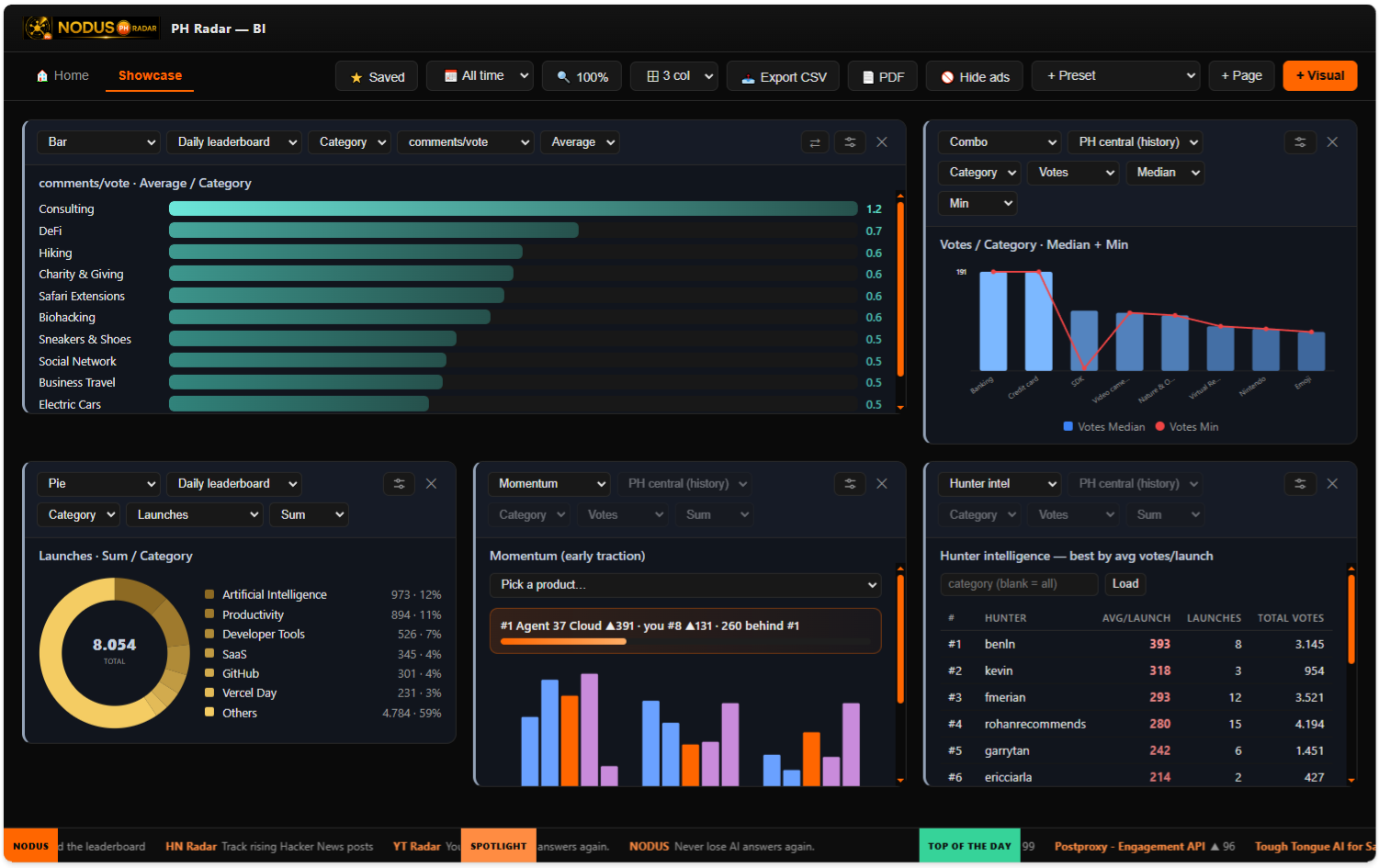
Task: Click the benln hunter row
Action: pos(1136,645)
